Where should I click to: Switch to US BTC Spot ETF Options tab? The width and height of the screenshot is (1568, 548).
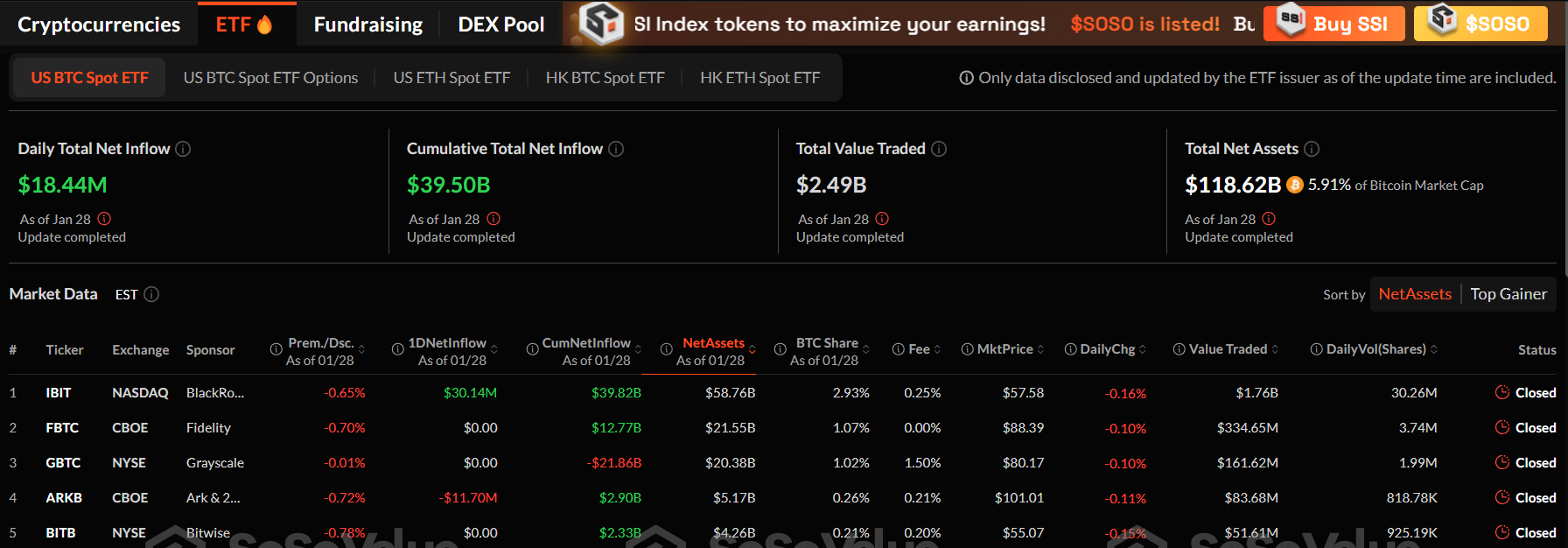point(270,78)
